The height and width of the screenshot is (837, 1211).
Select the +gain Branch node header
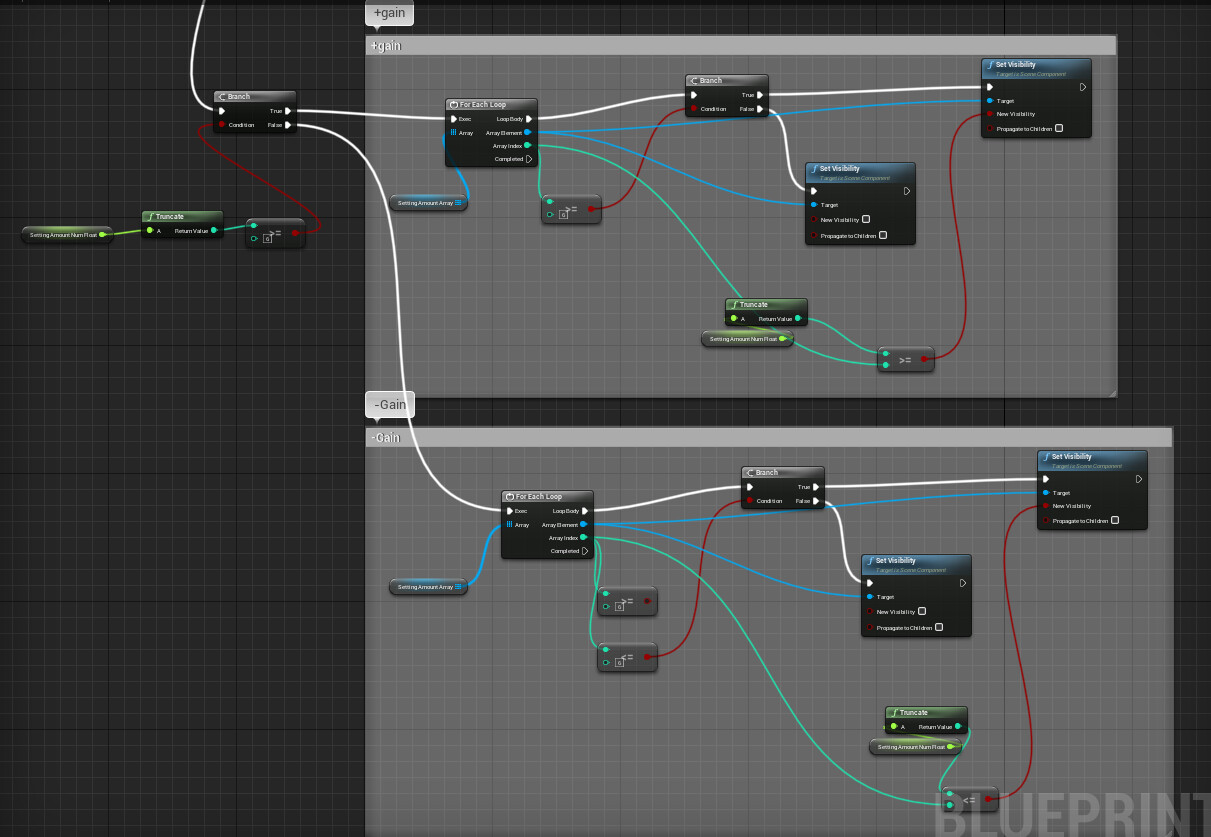coord(727,81)
